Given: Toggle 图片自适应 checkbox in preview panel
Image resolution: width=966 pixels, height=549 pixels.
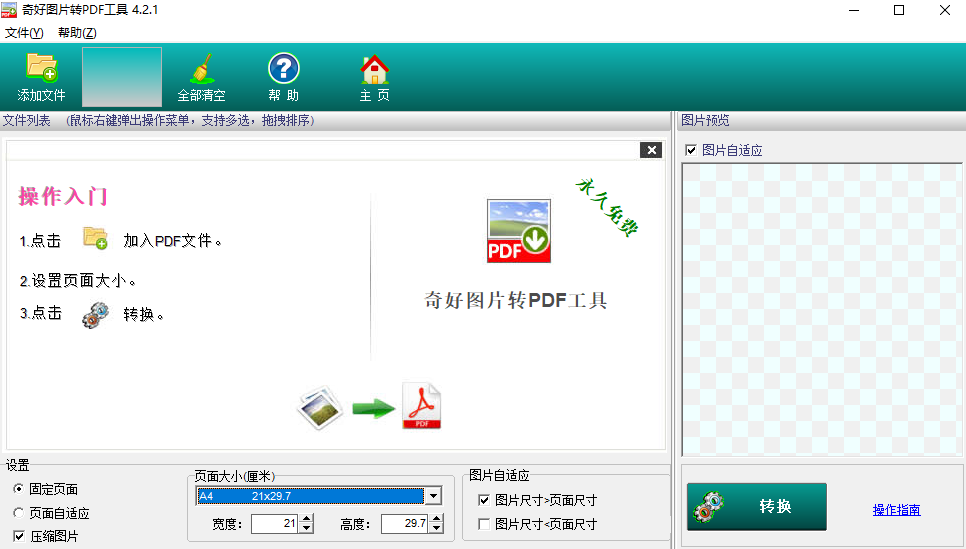Looking at the screenshot, I should (690, 150).
